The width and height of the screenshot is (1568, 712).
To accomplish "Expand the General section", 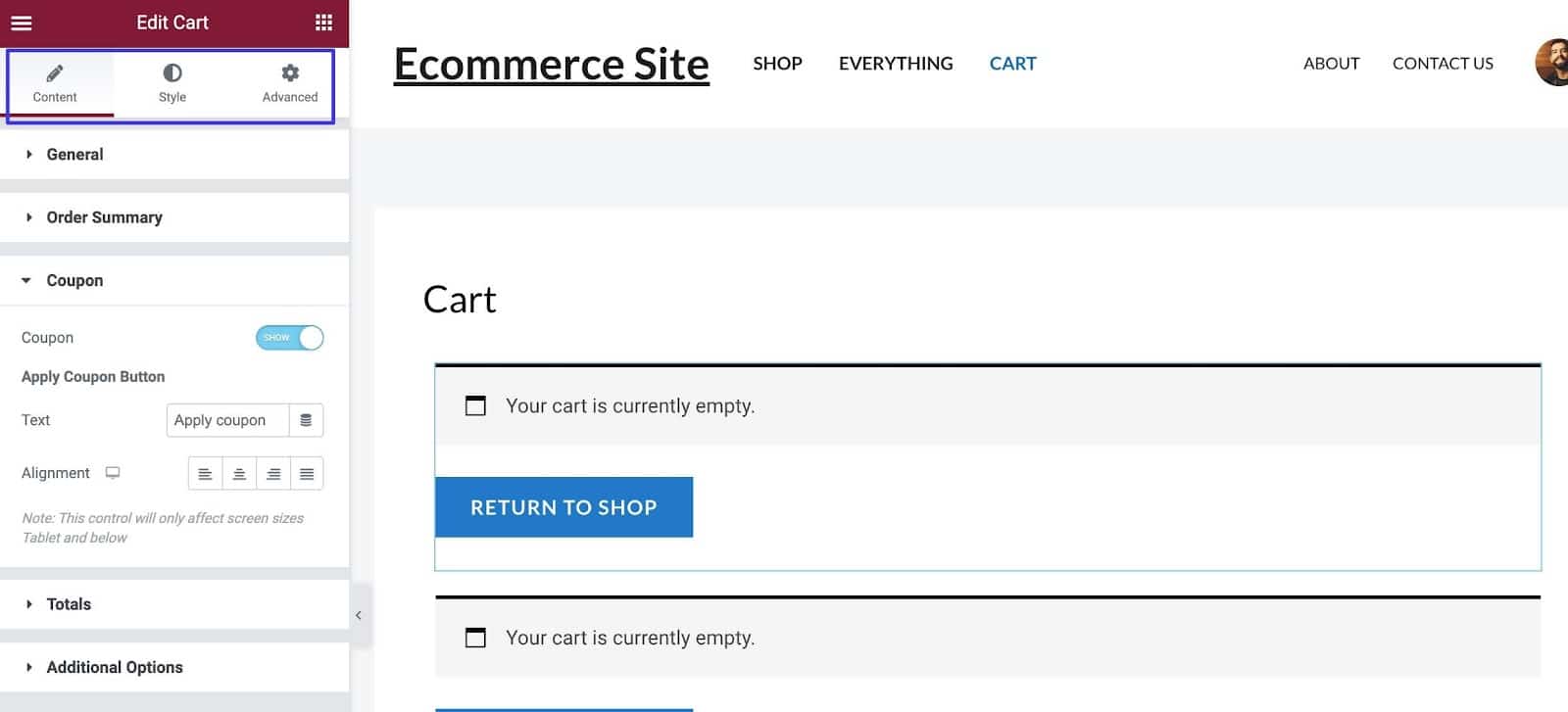I will 74,154.
